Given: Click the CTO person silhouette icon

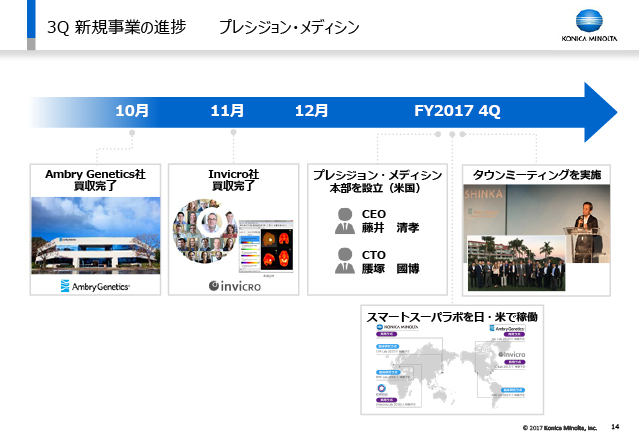Looking at the screenshot, I should [345, 260].
